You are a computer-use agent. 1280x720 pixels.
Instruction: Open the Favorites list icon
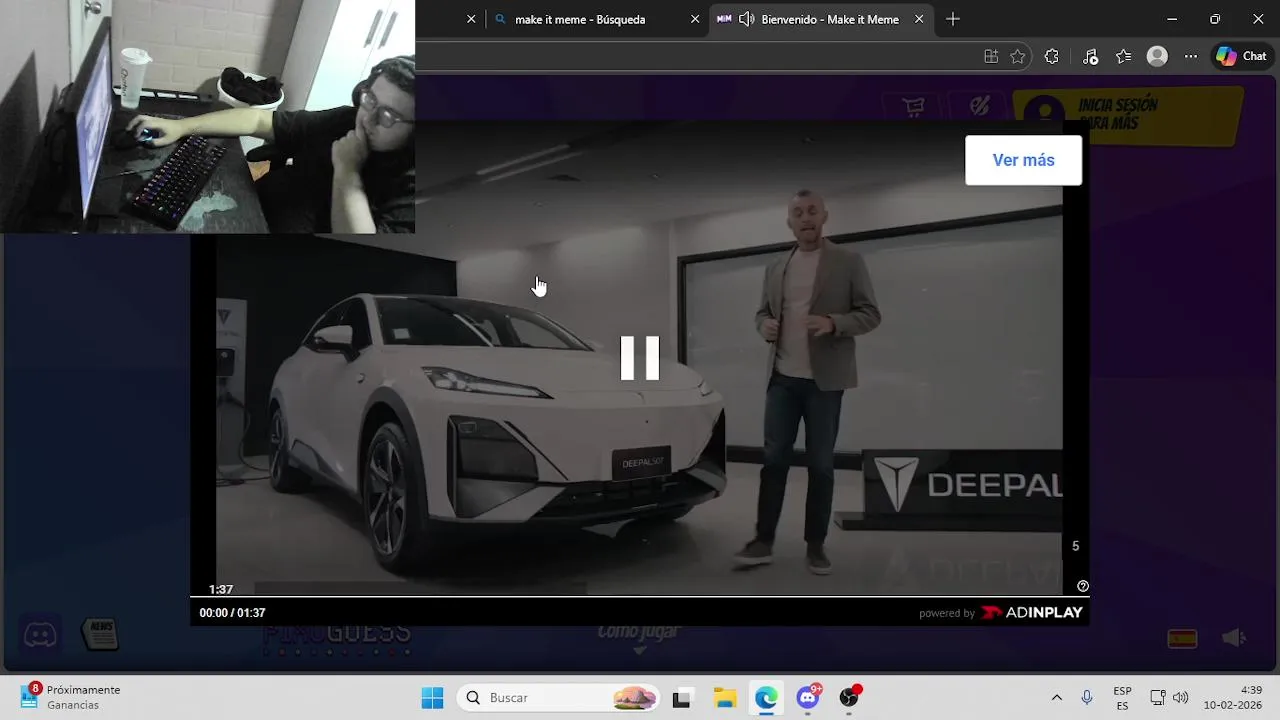tap(1123, 57)
